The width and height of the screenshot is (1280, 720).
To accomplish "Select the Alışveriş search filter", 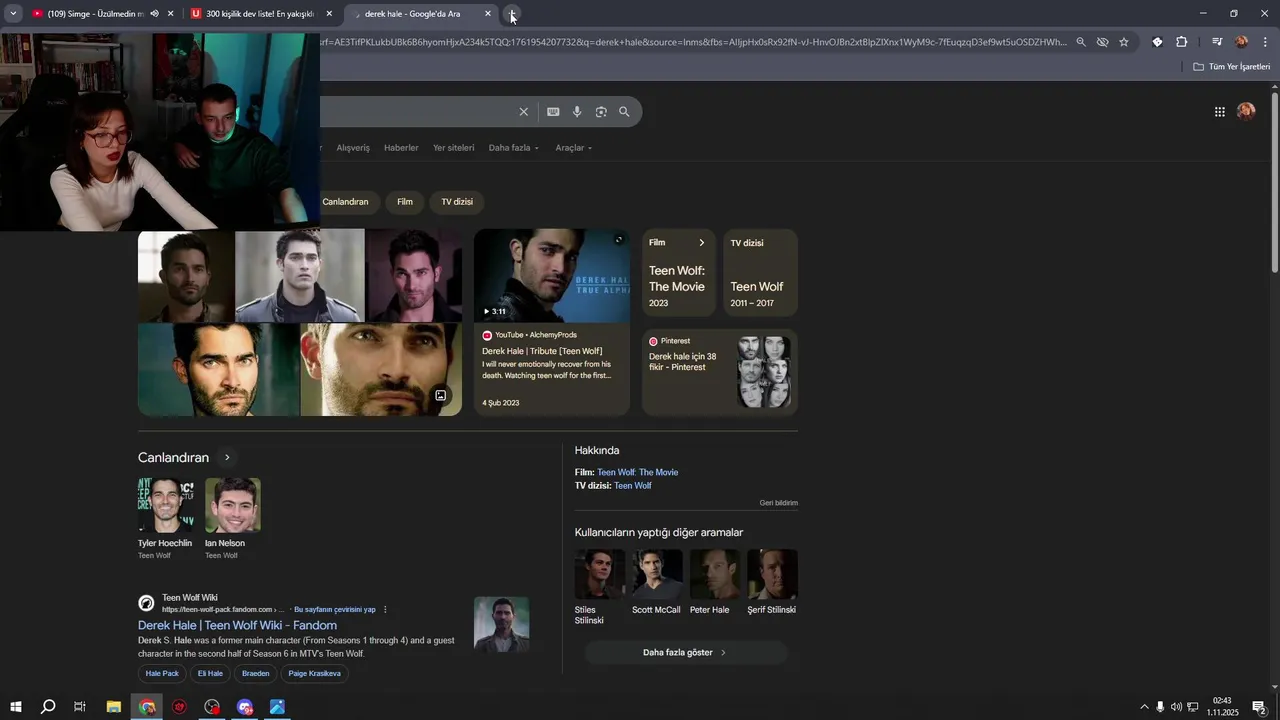I will coord(353,148).
